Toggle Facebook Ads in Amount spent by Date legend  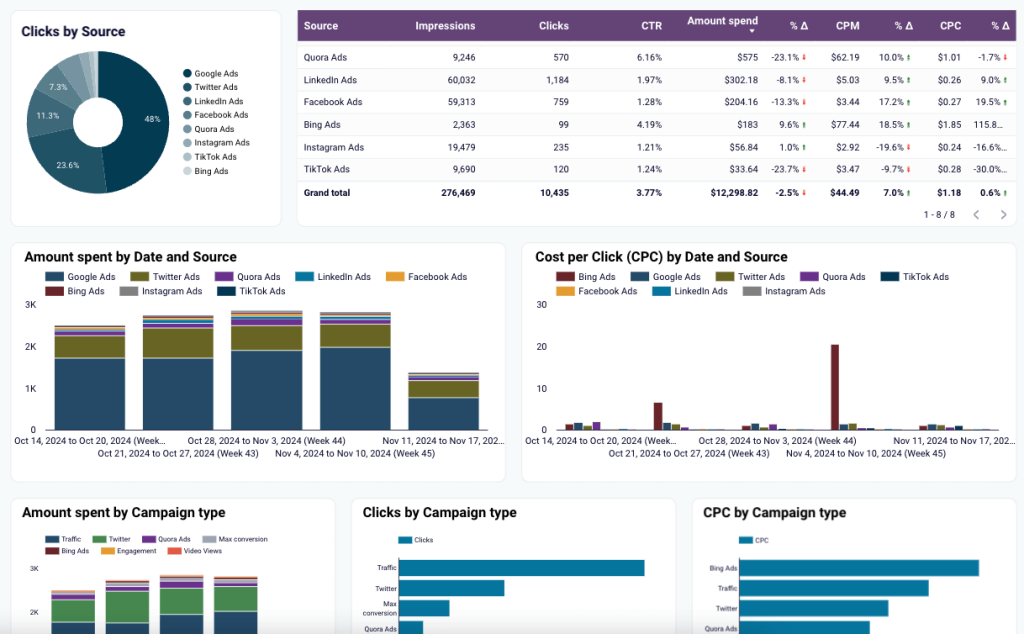[426, 277]
